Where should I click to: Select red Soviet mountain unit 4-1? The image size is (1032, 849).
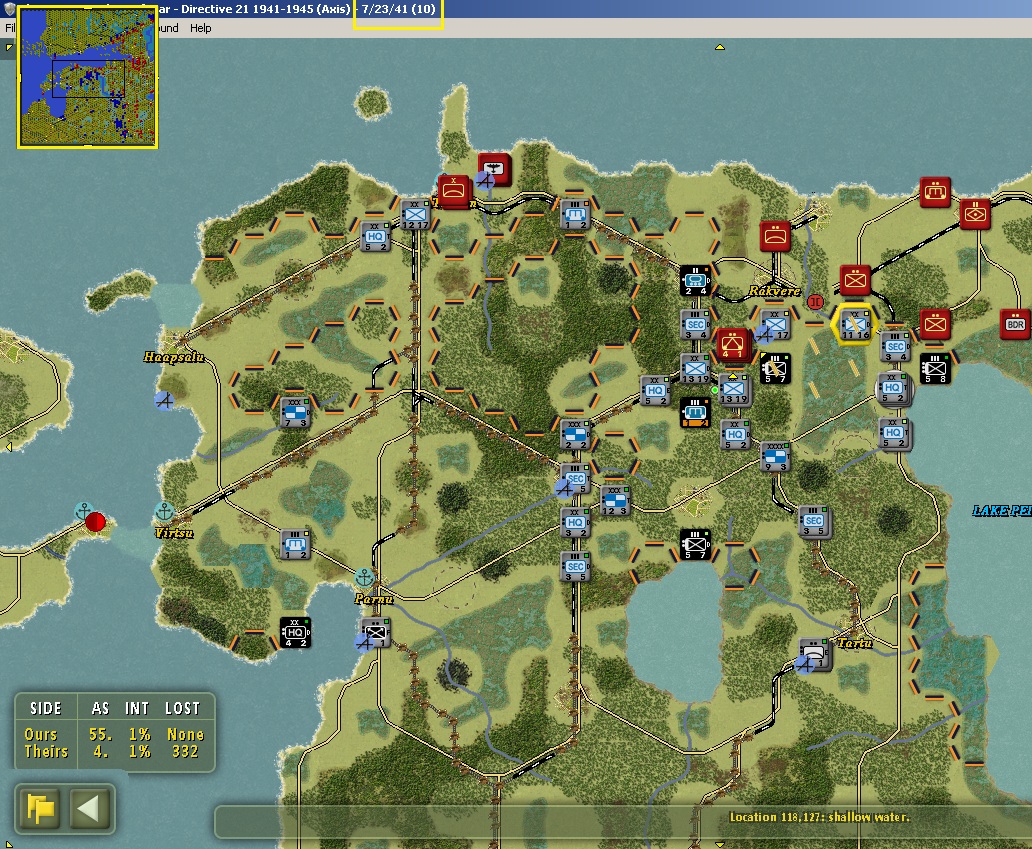(732, 344)
